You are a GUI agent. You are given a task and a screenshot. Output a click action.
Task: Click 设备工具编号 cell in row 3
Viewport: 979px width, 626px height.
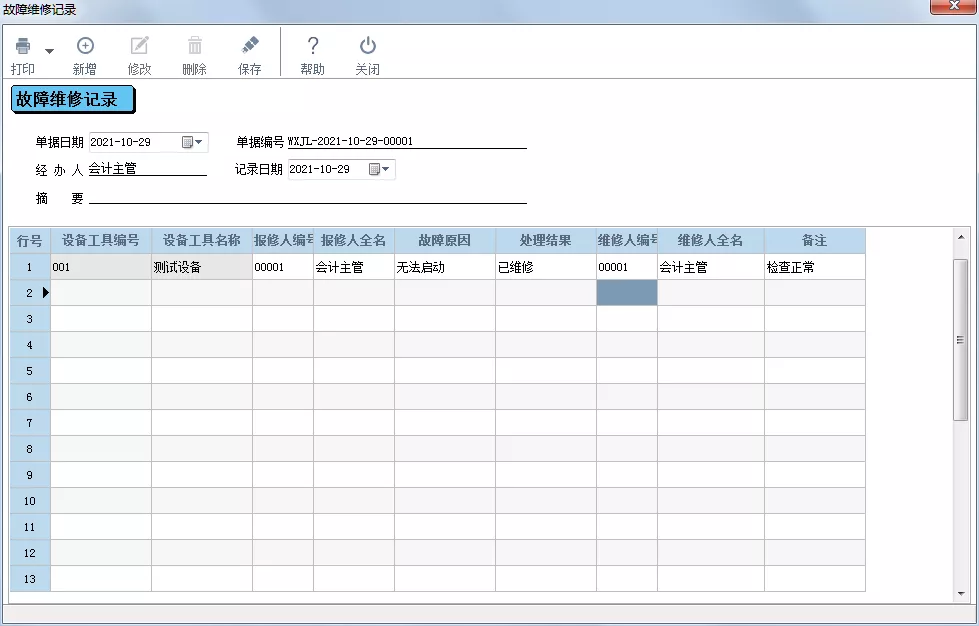click(x=101, y=319)
